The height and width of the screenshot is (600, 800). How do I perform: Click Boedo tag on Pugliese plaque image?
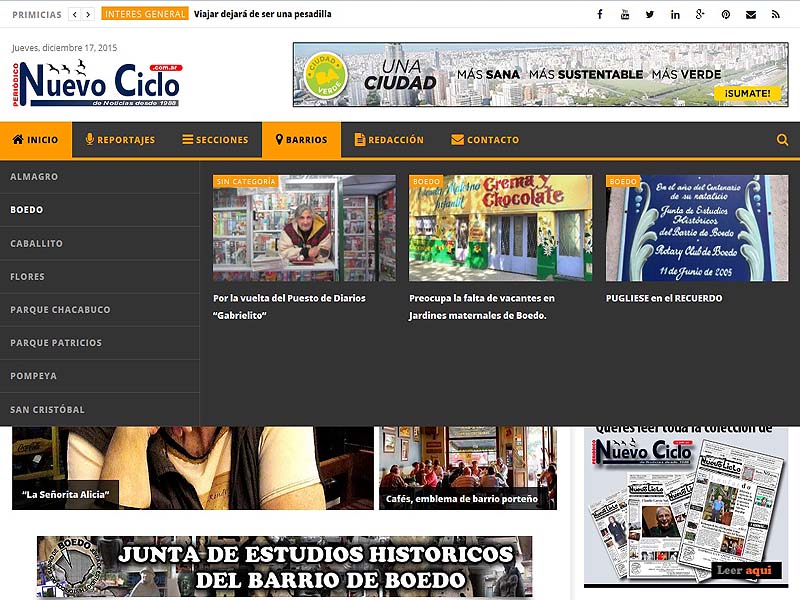pos(623,182)
